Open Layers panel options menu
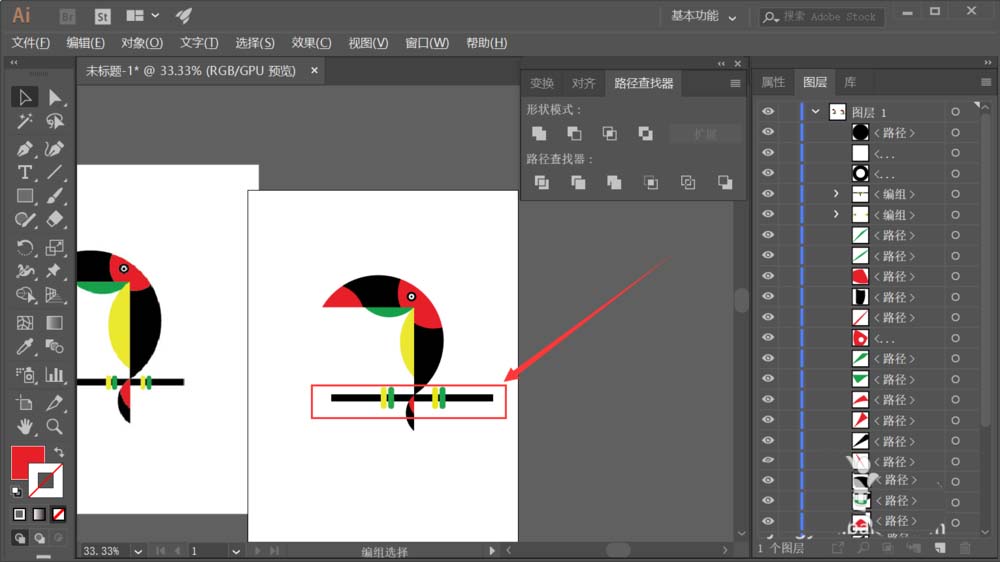1000x562 pixels. click(986, 82)
